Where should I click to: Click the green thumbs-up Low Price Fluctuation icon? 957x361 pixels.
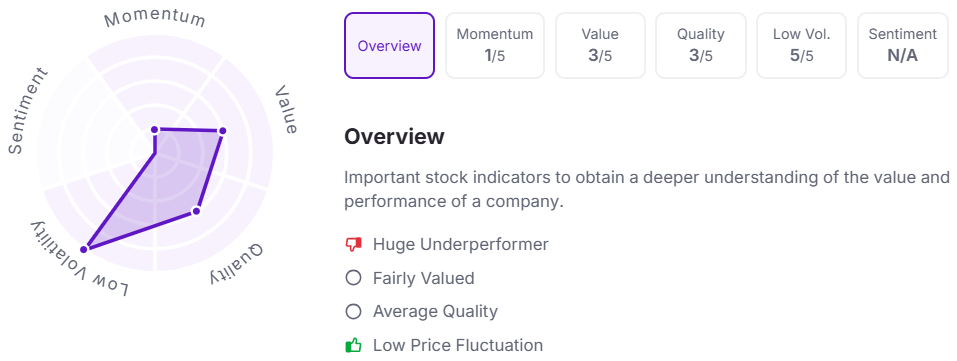point(353,346)
